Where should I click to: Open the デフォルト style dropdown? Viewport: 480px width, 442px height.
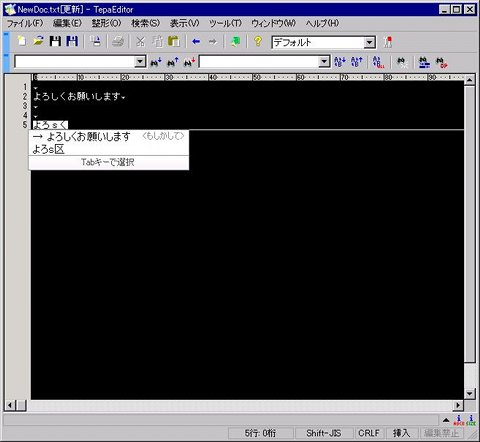pyautogui.click(x=369, y=42)
